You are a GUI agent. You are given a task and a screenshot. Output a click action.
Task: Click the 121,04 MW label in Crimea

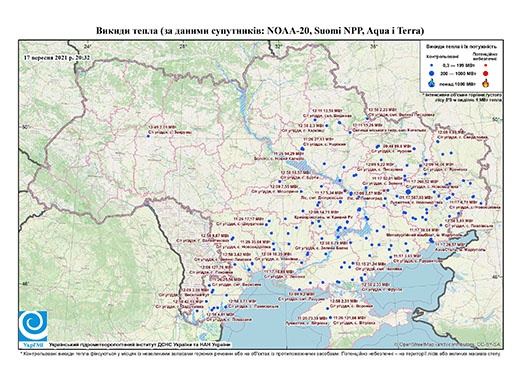(x=349, y=318)
